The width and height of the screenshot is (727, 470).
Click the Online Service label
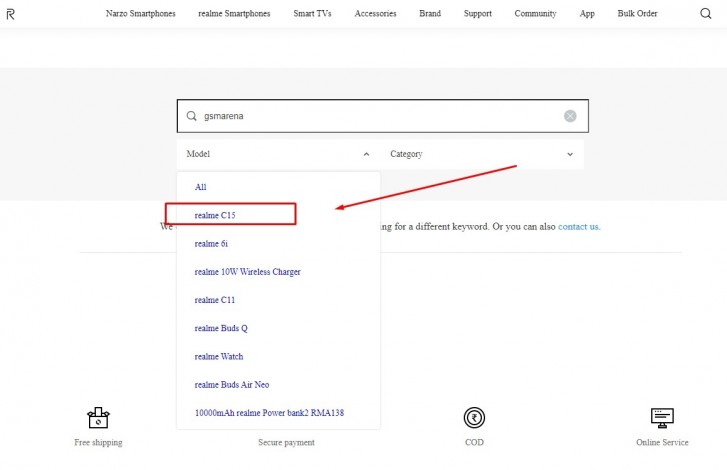[662, 442]
